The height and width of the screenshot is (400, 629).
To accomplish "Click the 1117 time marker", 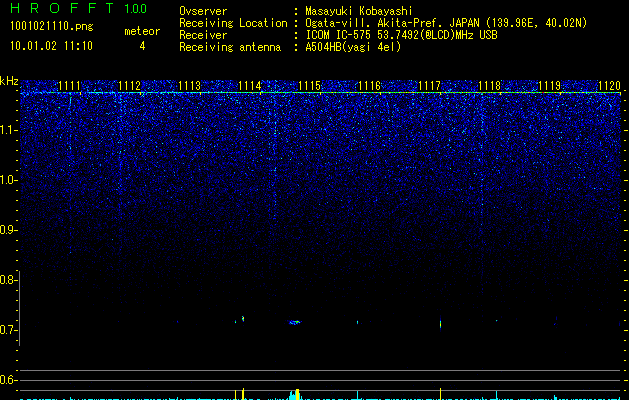I will pos(430,85).
